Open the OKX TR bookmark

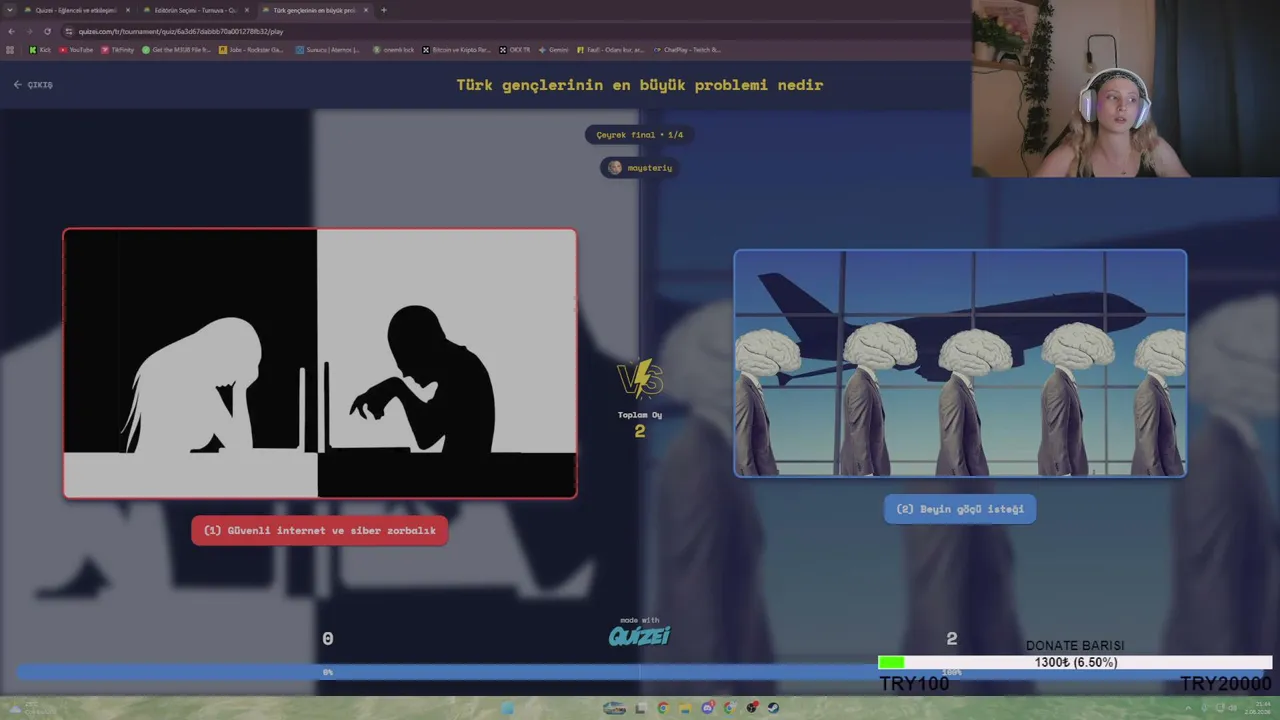point(515,49)
